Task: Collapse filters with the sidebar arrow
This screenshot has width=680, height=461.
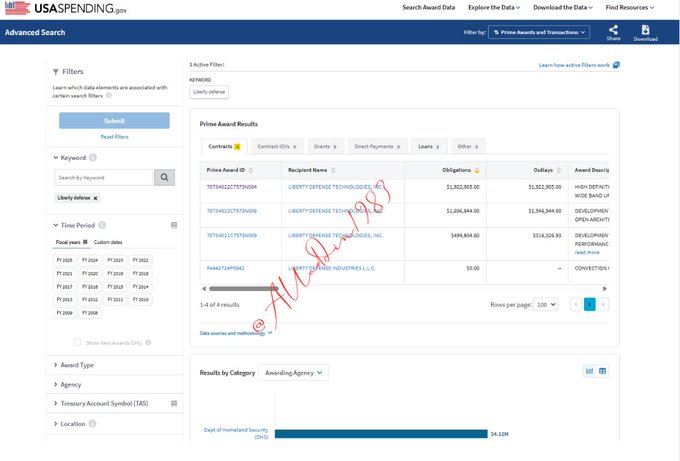Action: pyautogui.click(x=54, y=72)
